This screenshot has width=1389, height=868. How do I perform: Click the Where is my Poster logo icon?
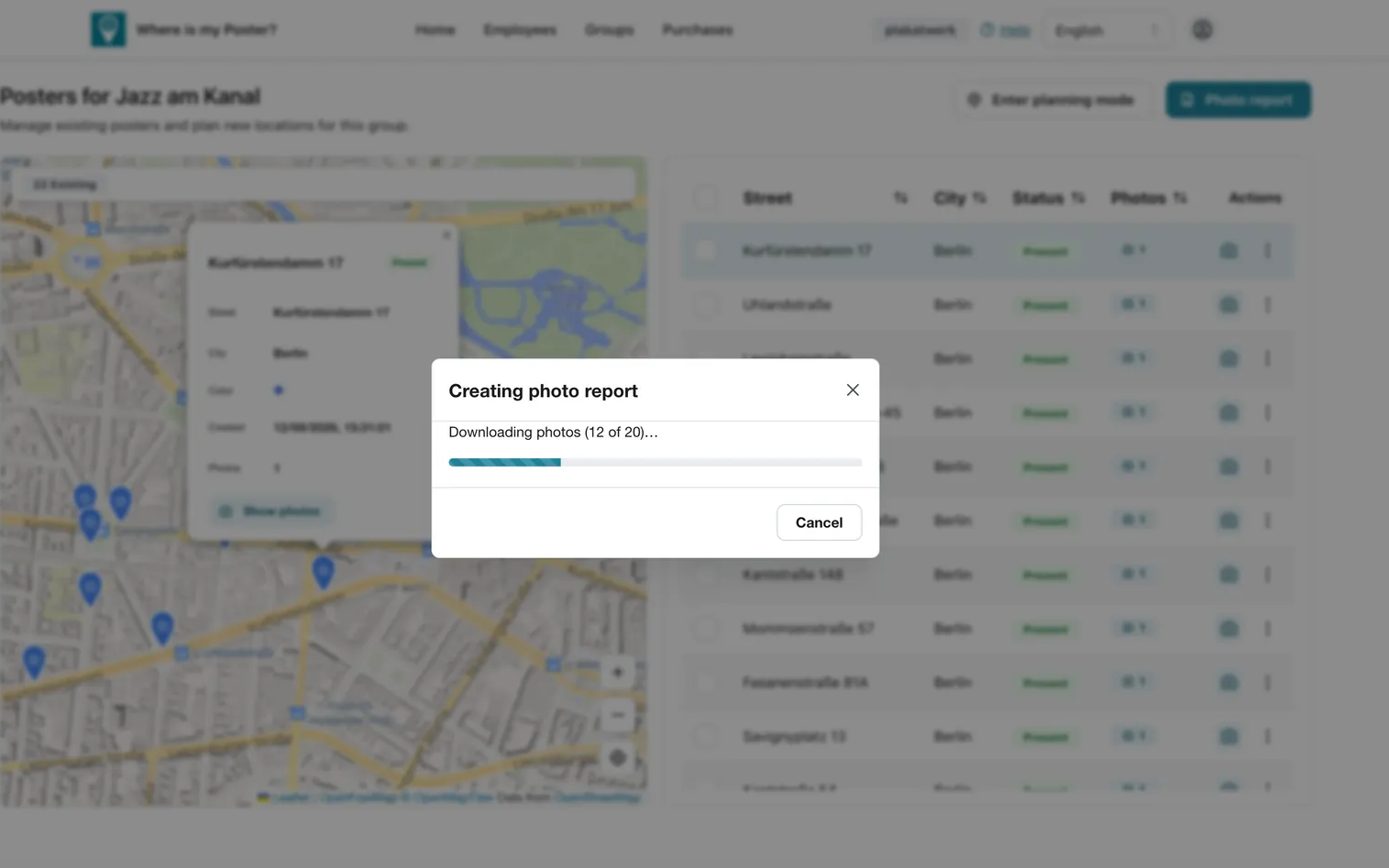[108, 29]
